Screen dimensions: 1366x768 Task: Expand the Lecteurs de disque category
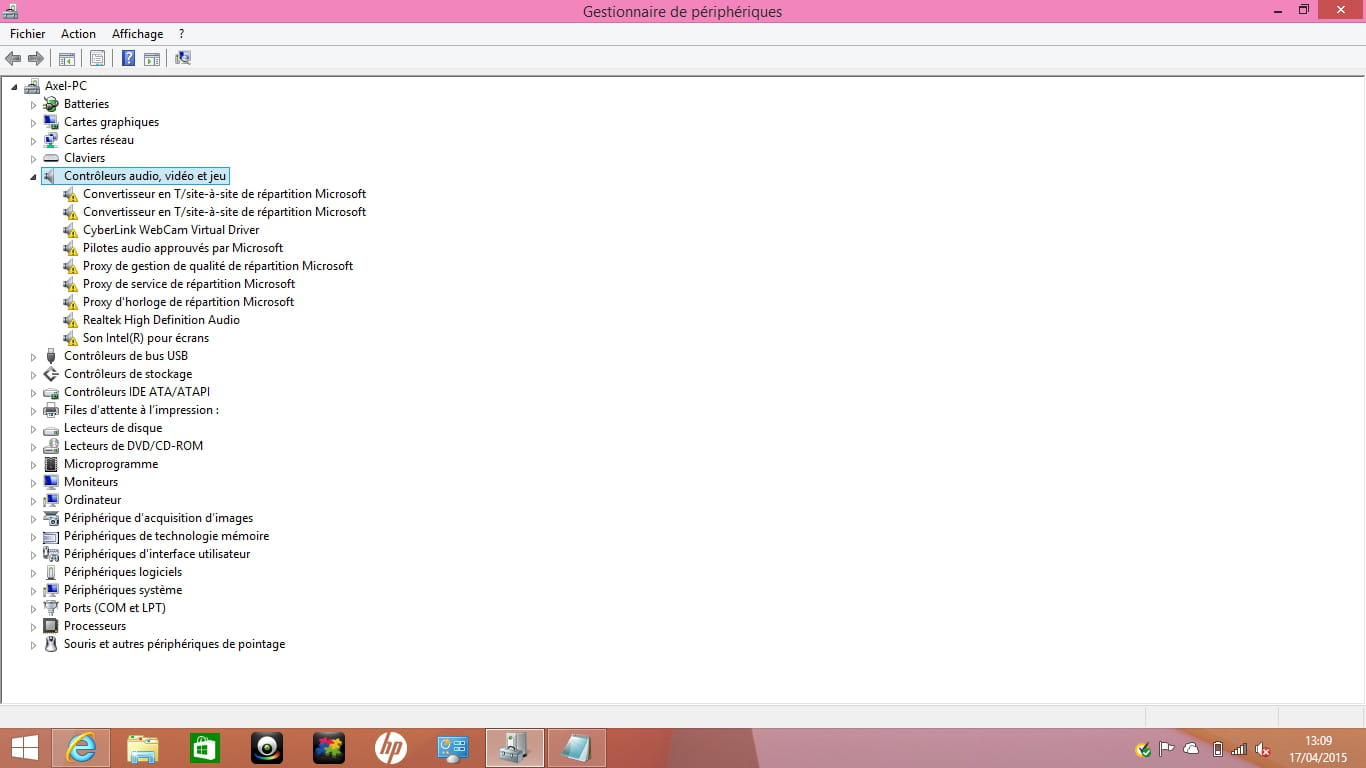pyautogui.click(x=33, y=429)
